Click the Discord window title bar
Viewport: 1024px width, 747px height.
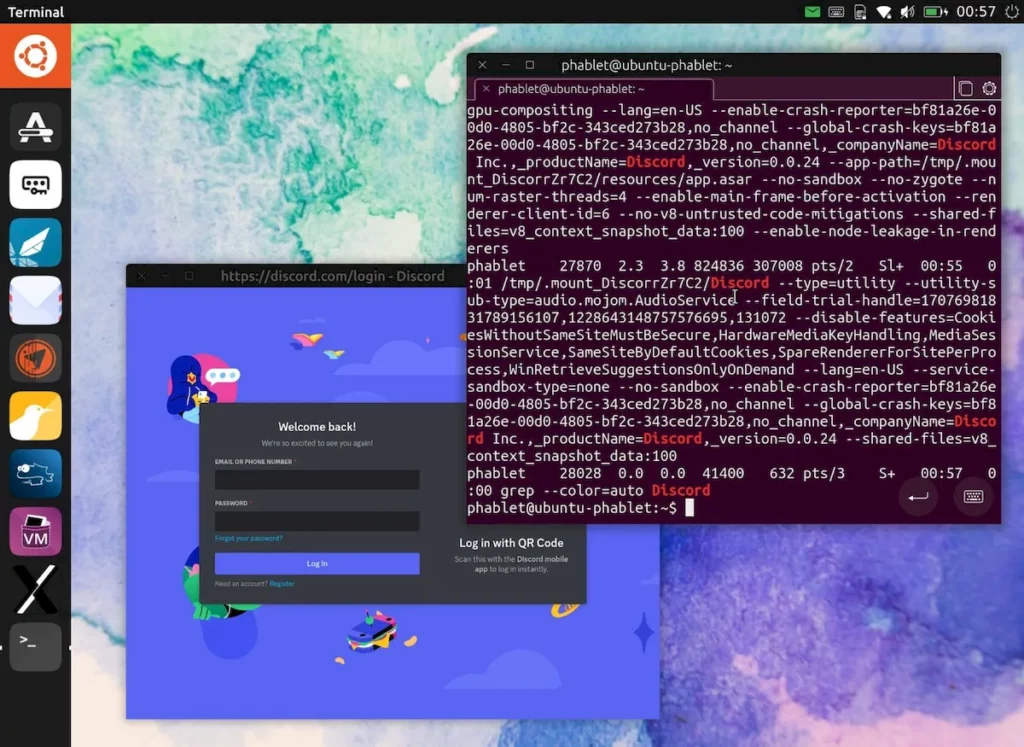pos(296,276)
